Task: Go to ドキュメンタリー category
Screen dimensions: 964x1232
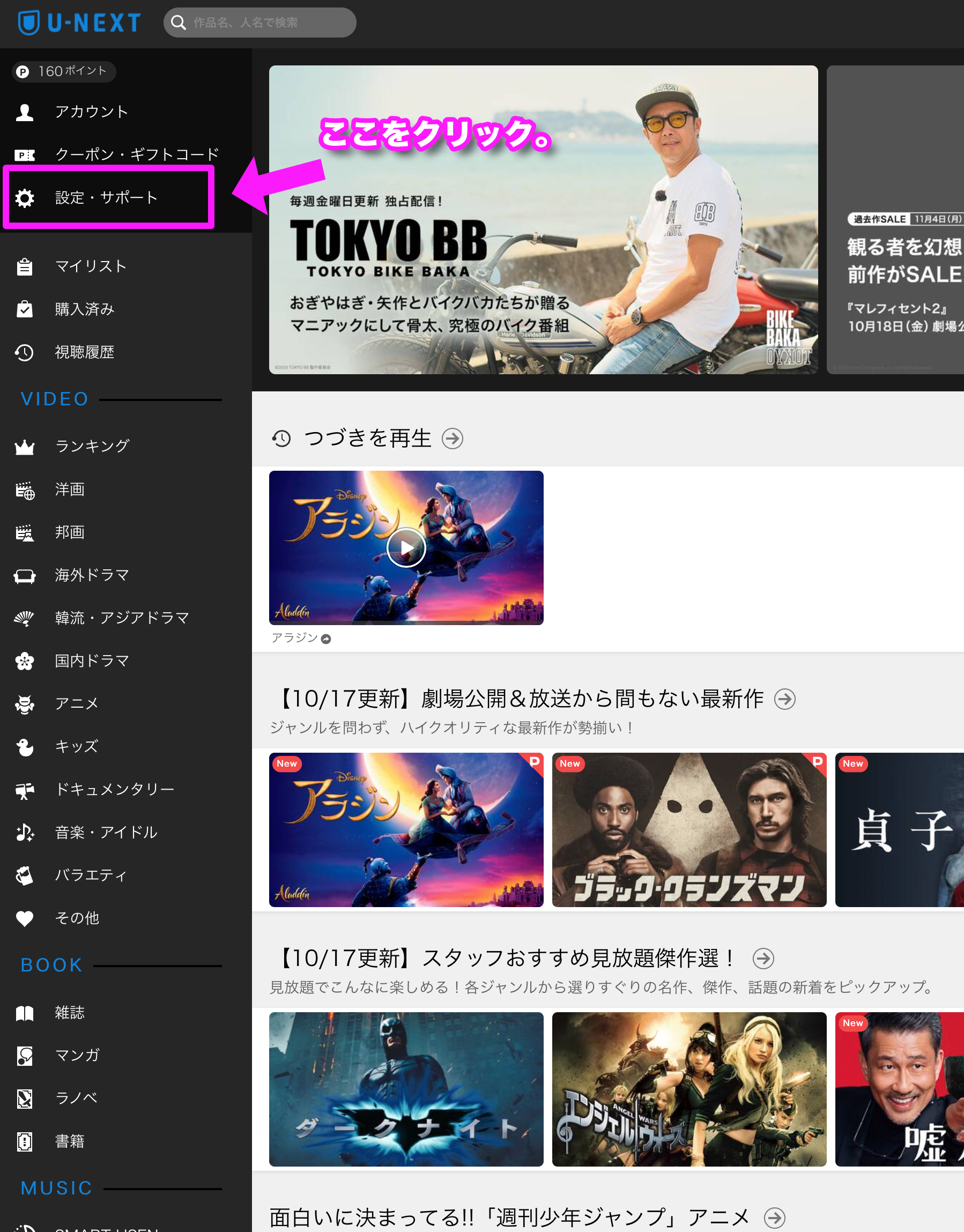Action: 115,790
